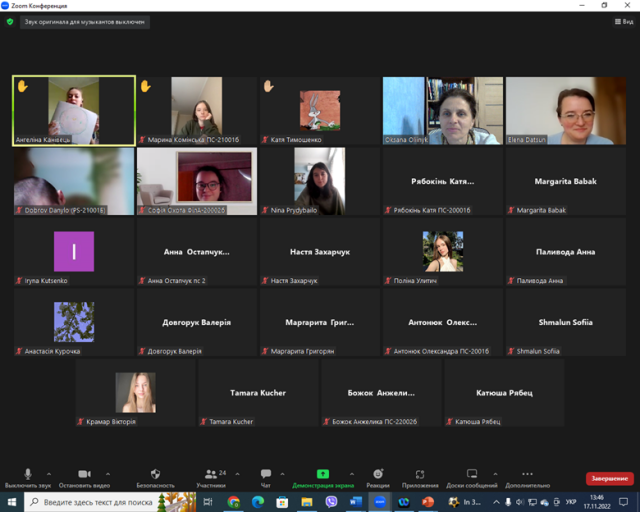Viewport: 640px width, 512px height.
Task: Click the green encryption shield icon
Action: (10, 22)
